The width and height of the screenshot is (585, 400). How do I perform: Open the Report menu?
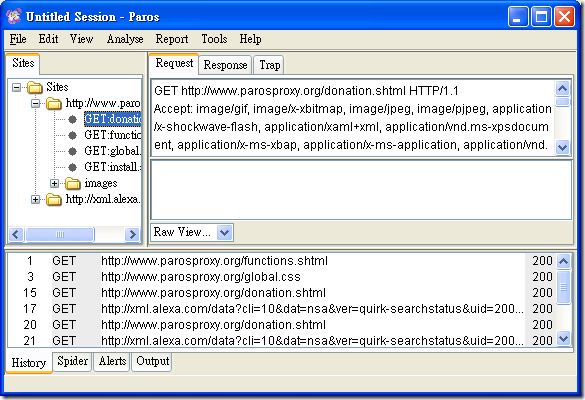pyautogui.click(x=172, y=39)
